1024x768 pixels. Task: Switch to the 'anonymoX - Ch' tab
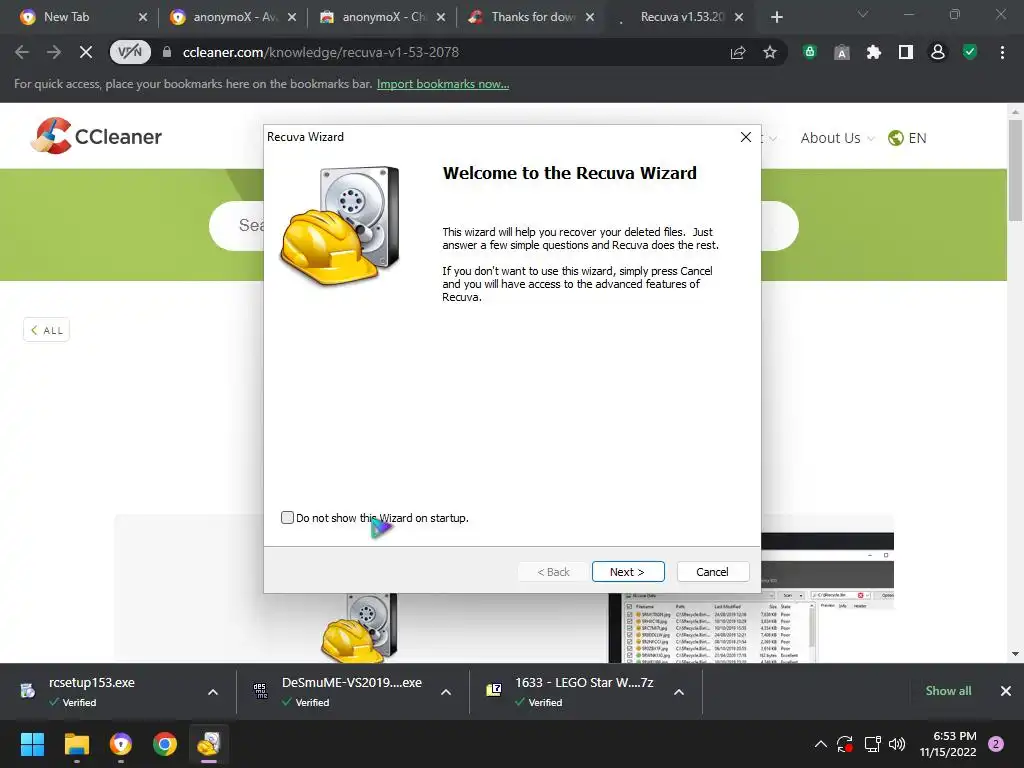[382, 17]
